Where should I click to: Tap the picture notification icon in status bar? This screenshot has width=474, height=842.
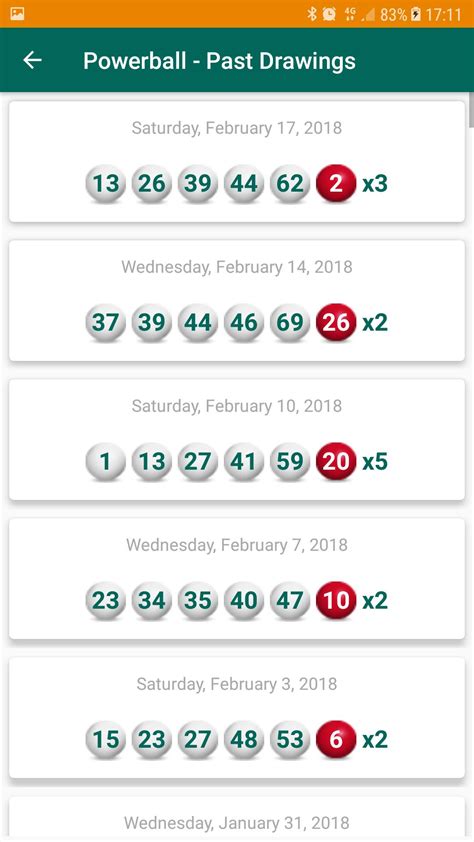[17, 14]
